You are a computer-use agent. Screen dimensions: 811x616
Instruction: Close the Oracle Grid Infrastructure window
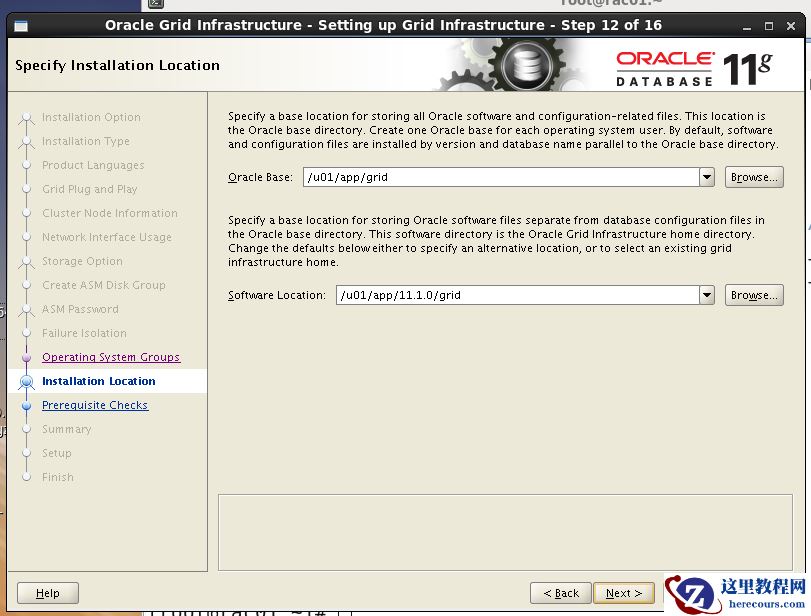point(791,26)
